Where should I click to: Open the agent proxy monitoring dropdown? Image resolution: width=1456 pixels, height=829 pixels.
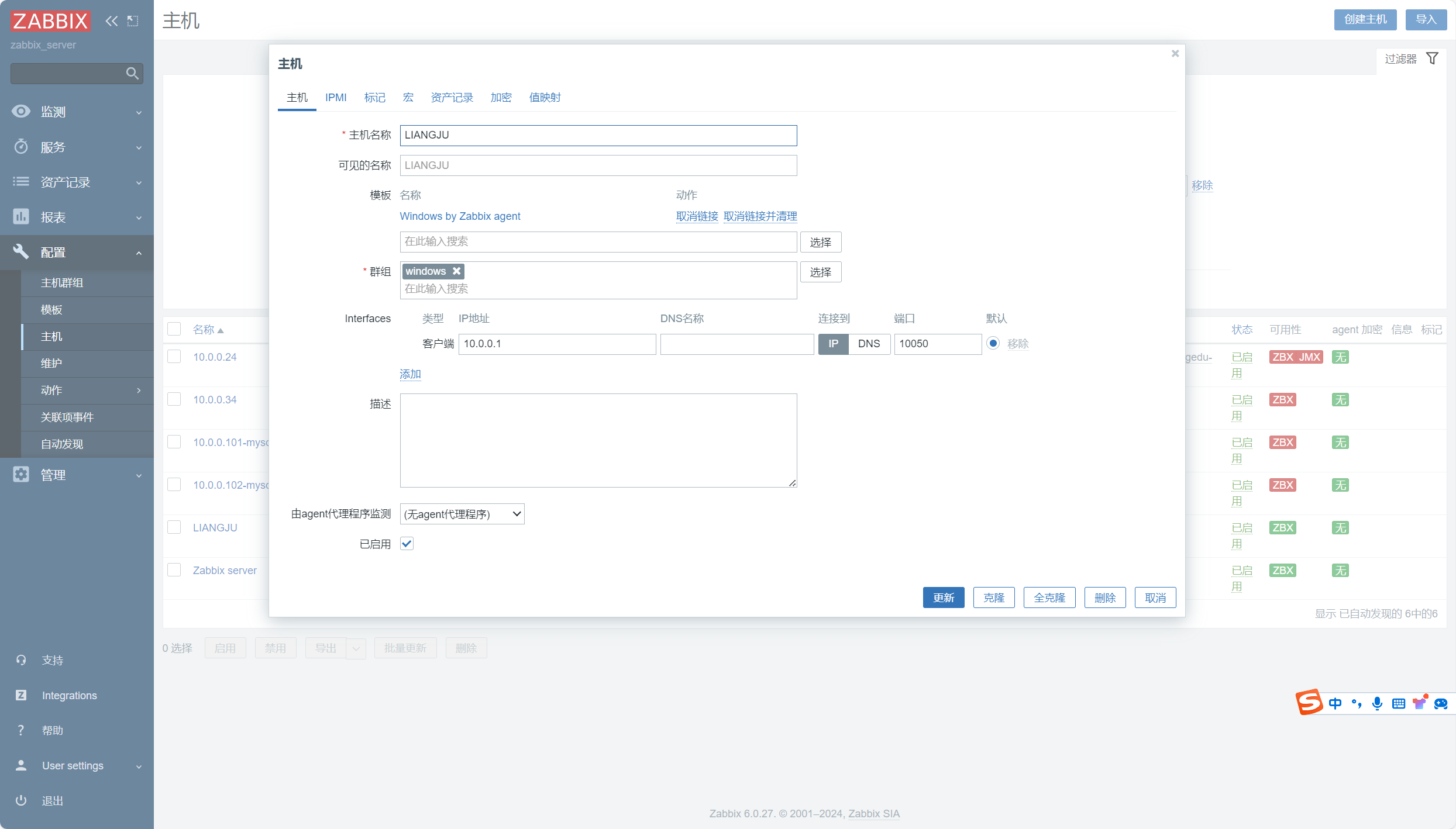(x=462, y=514)
